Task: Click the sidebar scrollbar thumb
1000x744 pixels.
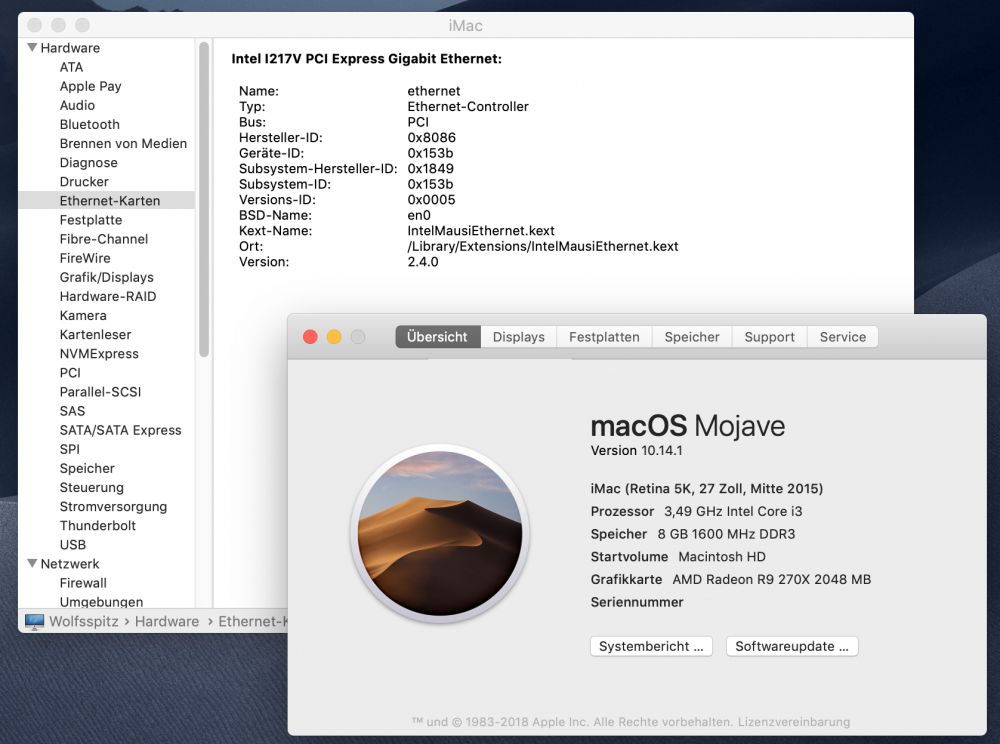Action: coord(204,199)
